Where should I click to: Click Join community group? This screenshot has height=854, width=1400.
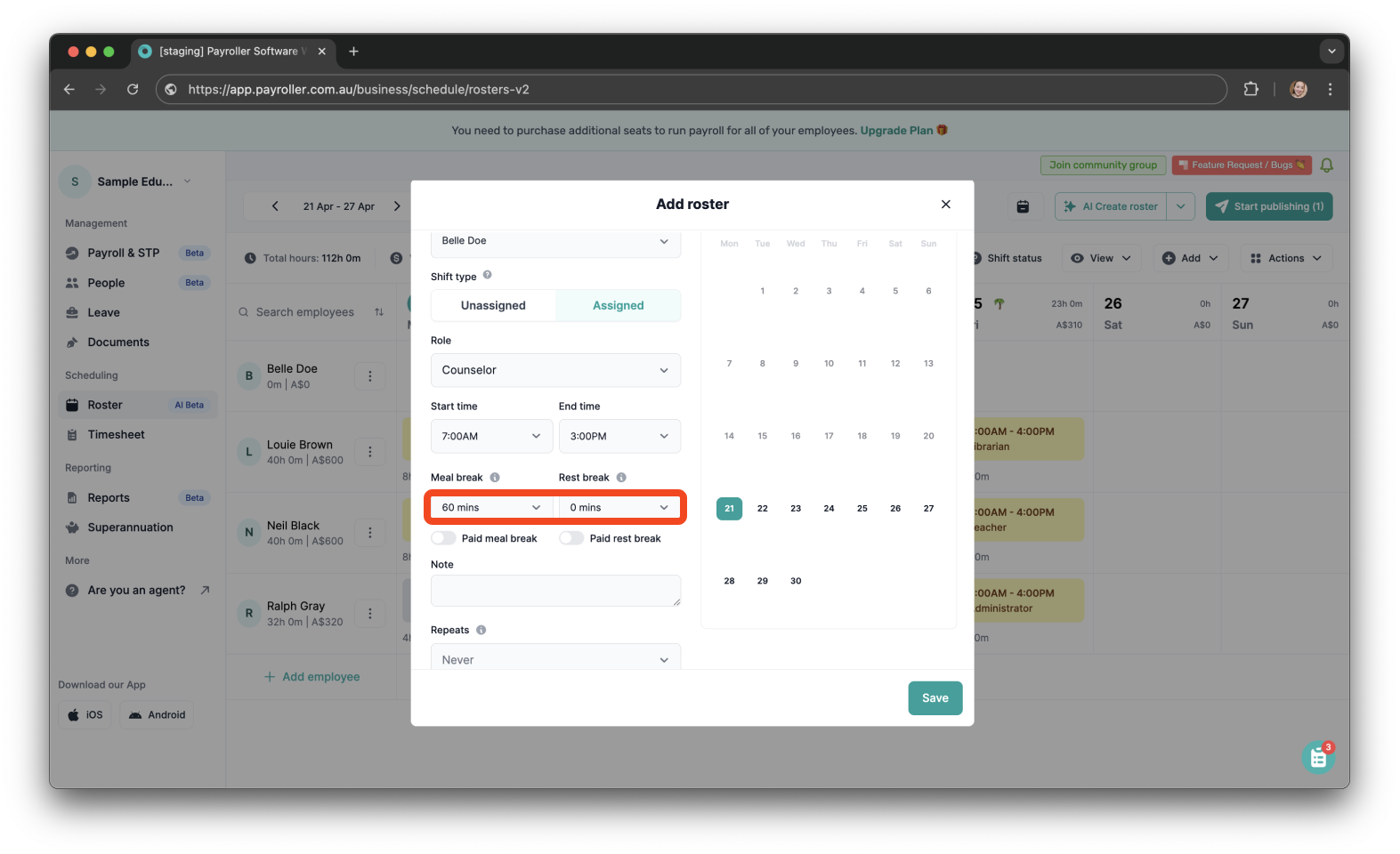coord(1103,165)
